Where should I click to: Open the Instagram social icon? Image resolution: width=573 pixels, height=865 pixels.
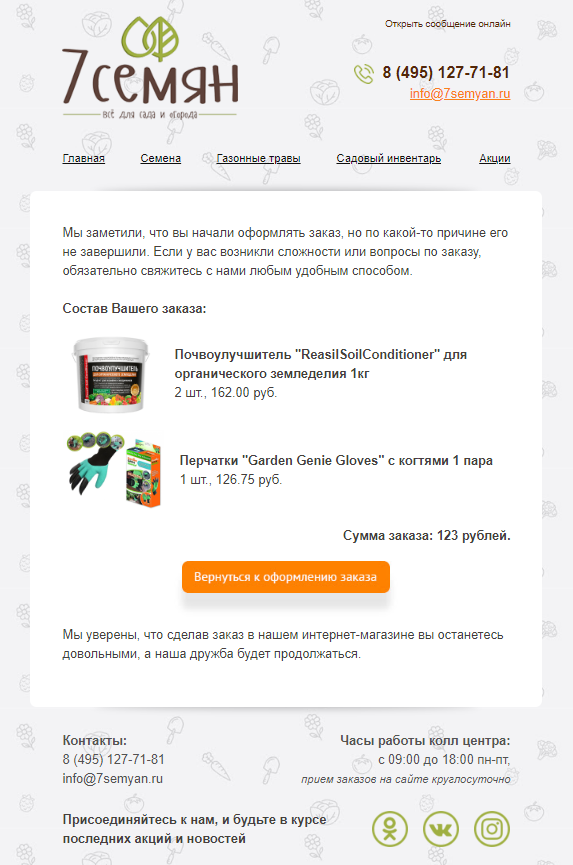tap(492, 829)
